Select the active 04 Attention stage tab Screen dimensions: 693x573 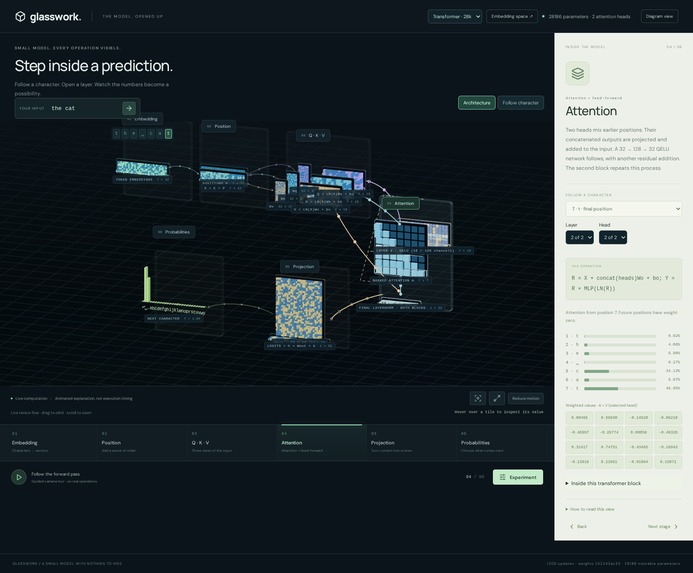point(321,443)
